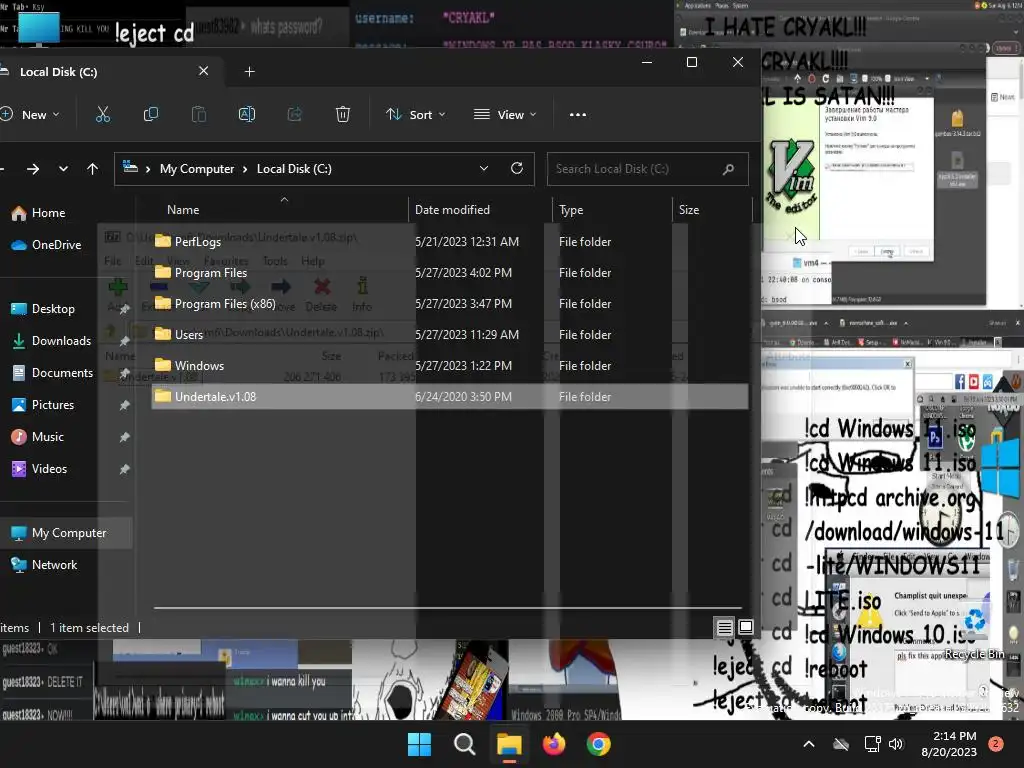The image size is (1024, 768).
Task: Sort by the Name column header
Action: [183, 210]
